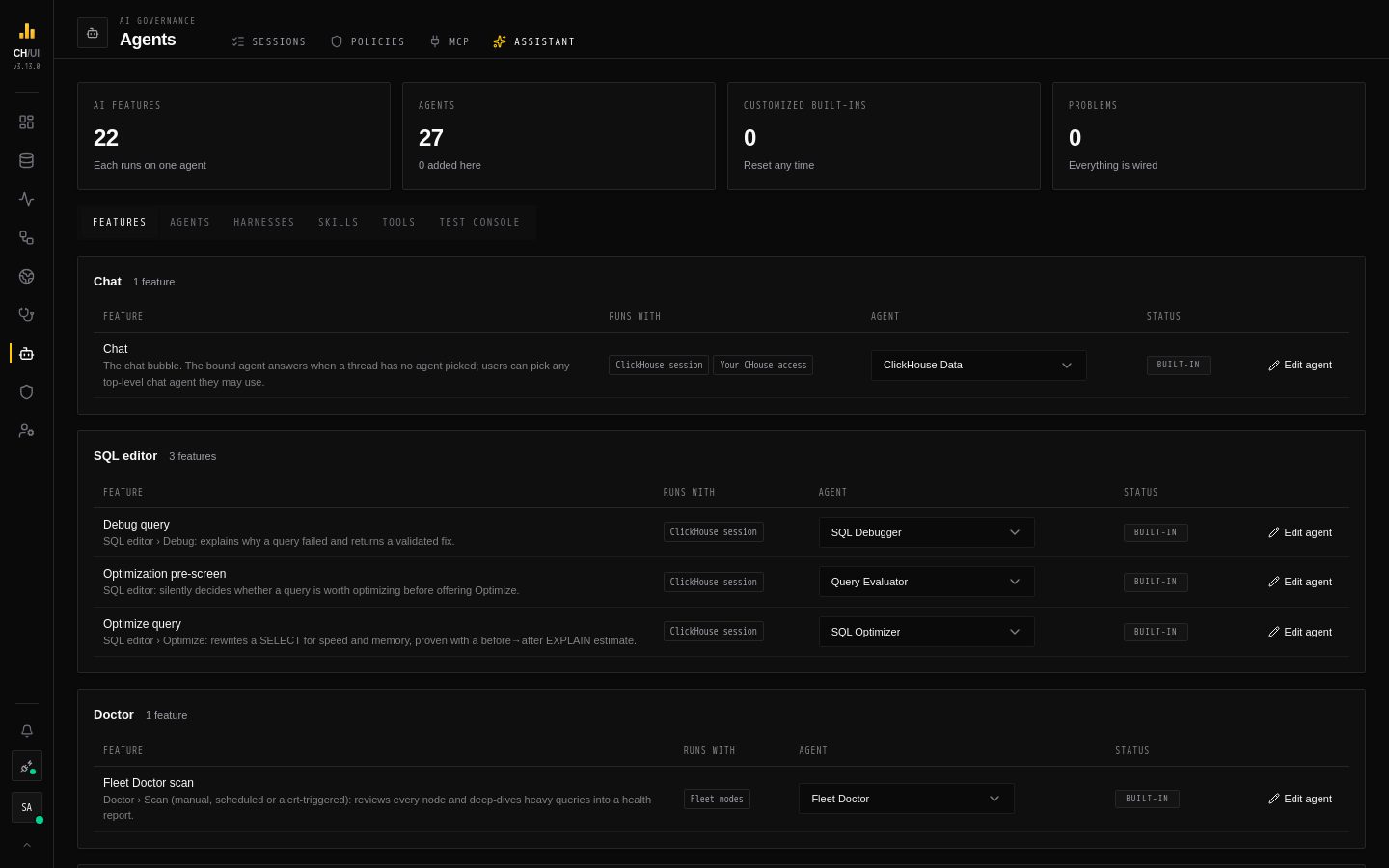Click Edit agent for Optimization pre-screen

click(1300, 582)
